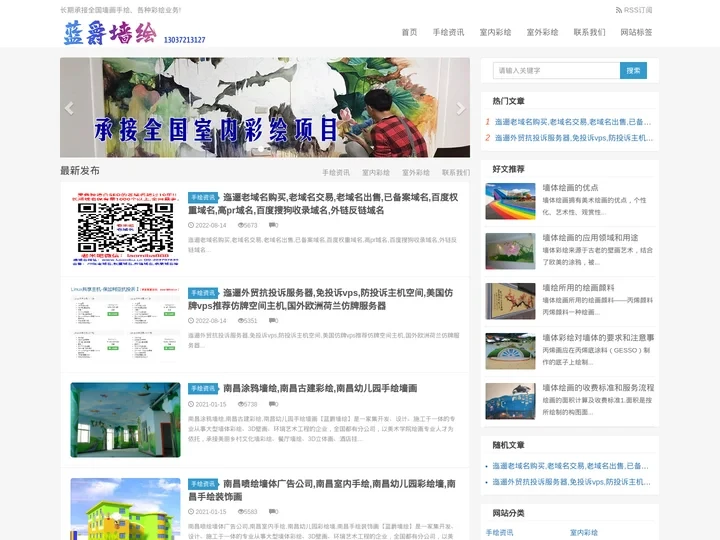Open 网站标签 in top navigation

(636, 32)
